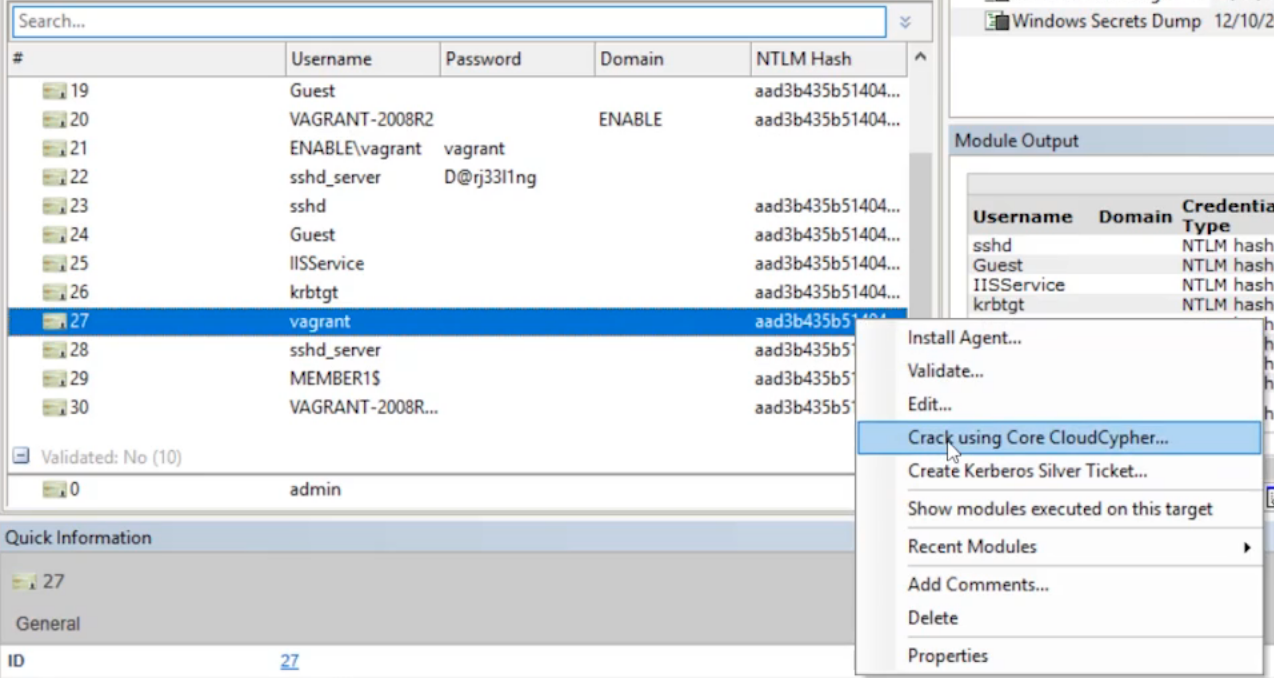Click the icon next to entry 30
1274x678 pixels.
click(x=54, y=408)
